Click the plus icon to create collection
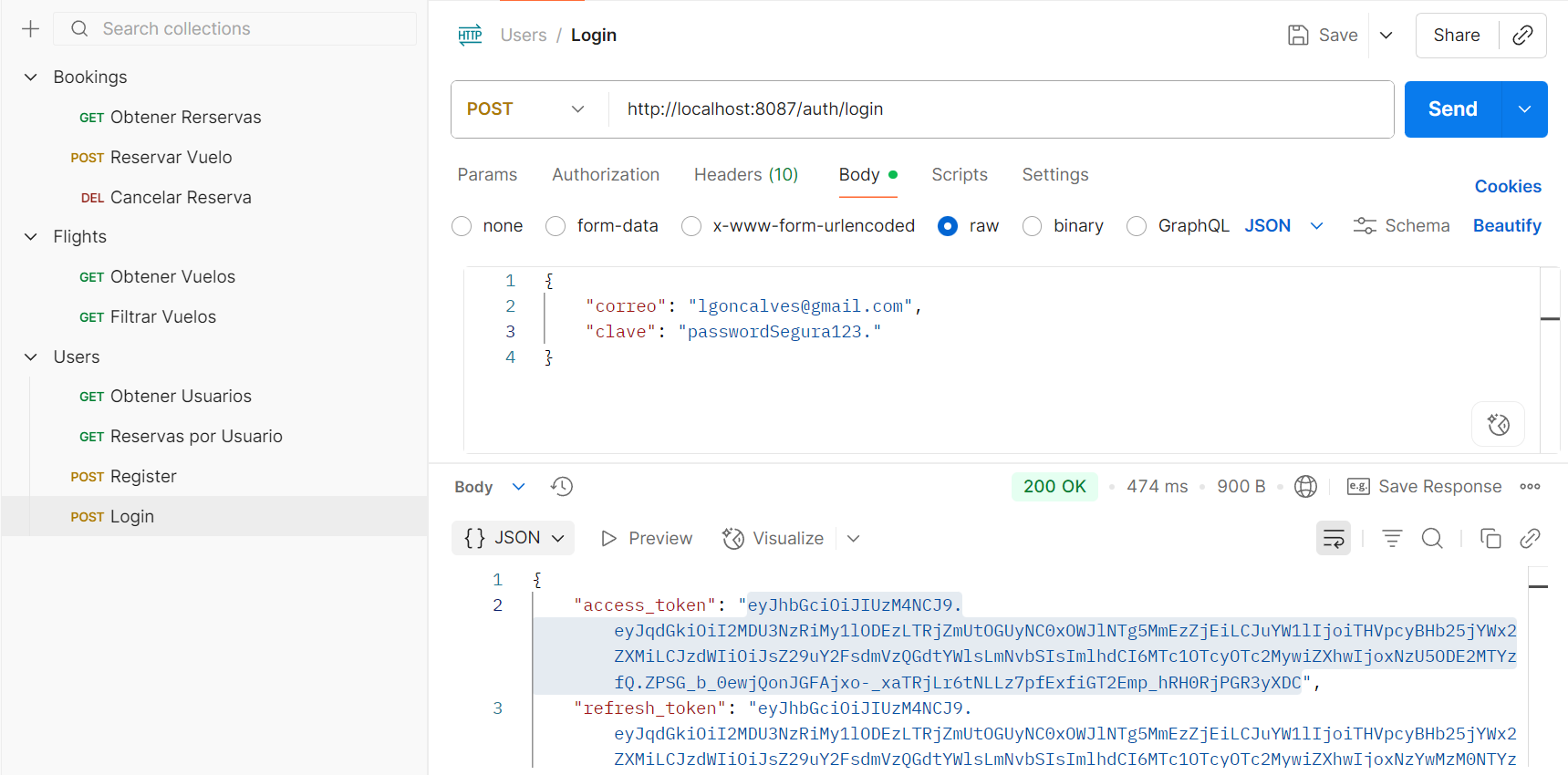The width and height of the screenshot is (1568, 775). click(x=30, y=29)
